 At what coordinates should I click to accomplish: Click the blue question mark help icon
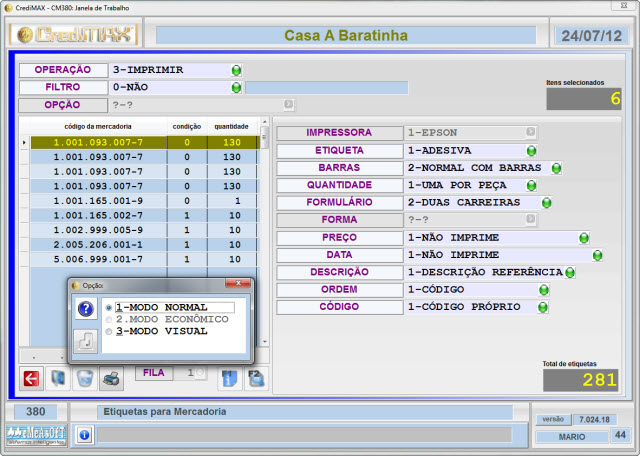(86, 309)
